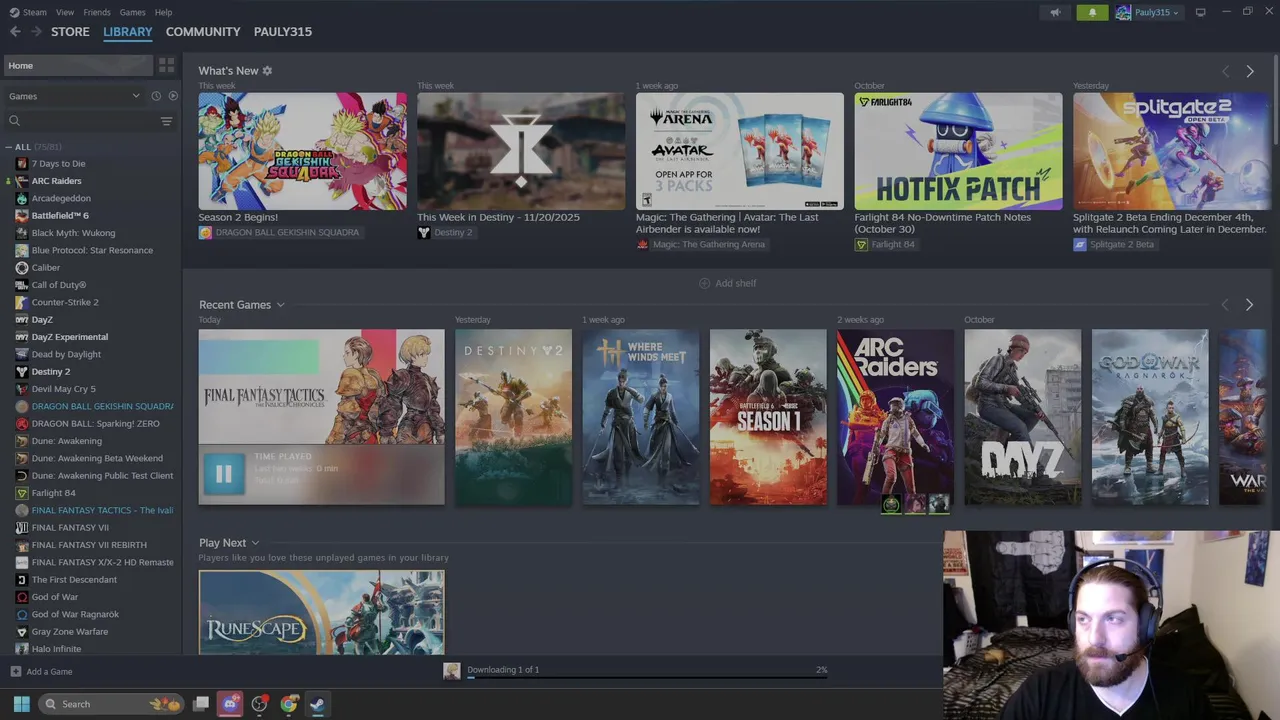Open the Help menu
The width and height of the screenshot is (1280, 720).
163,12
